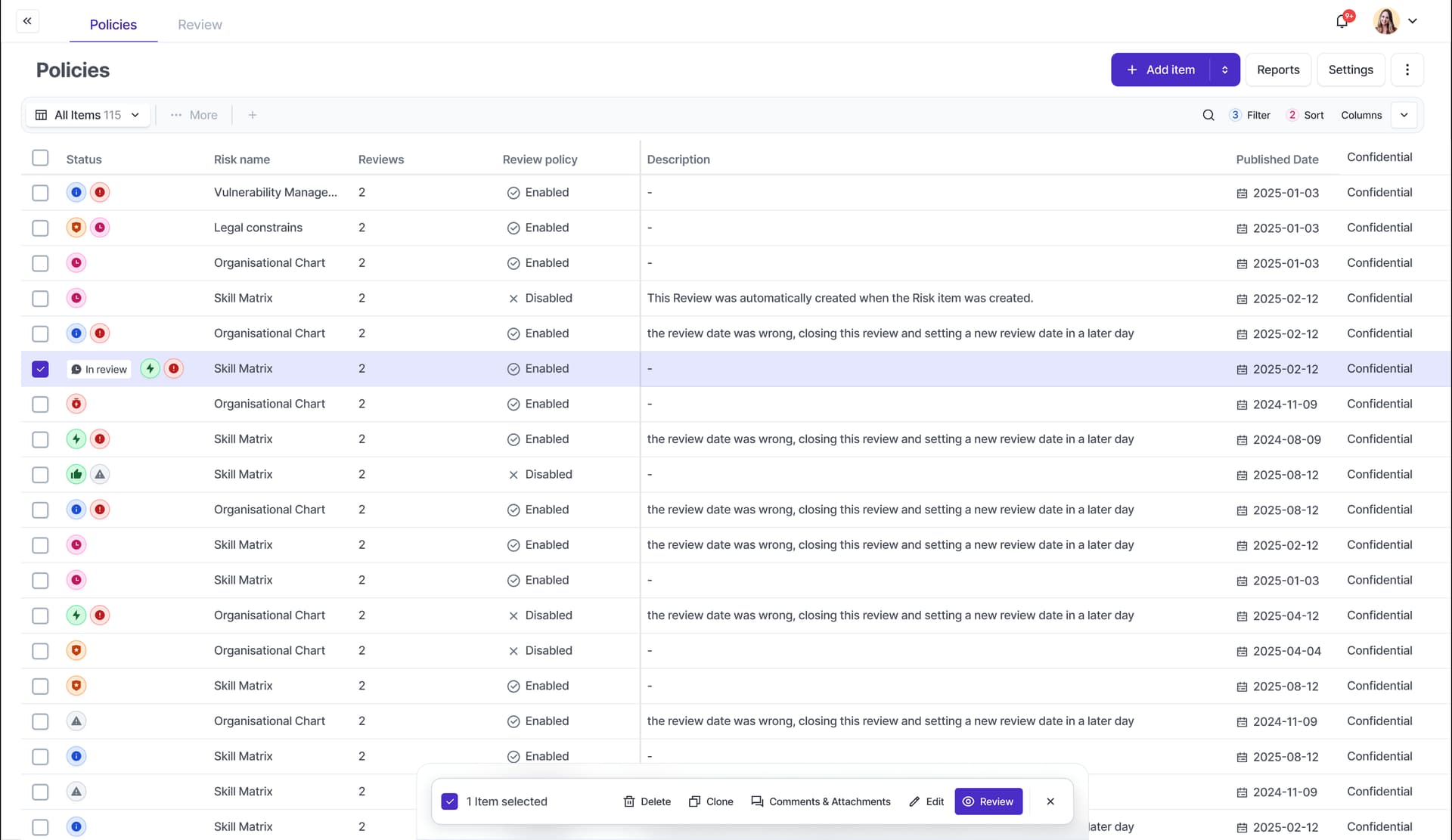Viewport: 1452px width, 840px height.
Task: Expand the Add item split arrow
Action: coord(1224,70)
